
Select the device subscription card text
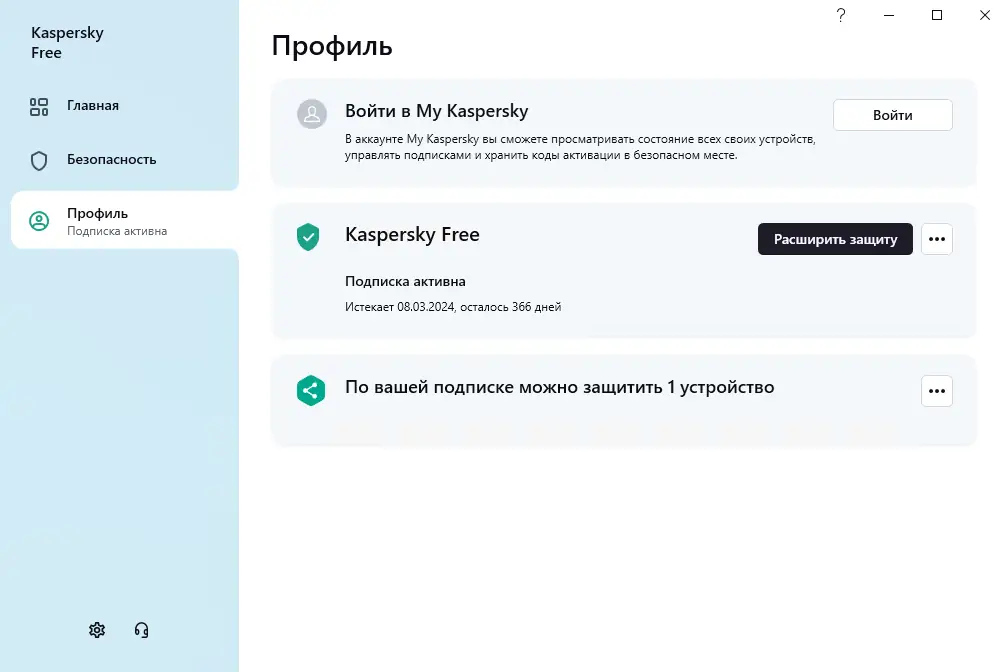point(559,388)
